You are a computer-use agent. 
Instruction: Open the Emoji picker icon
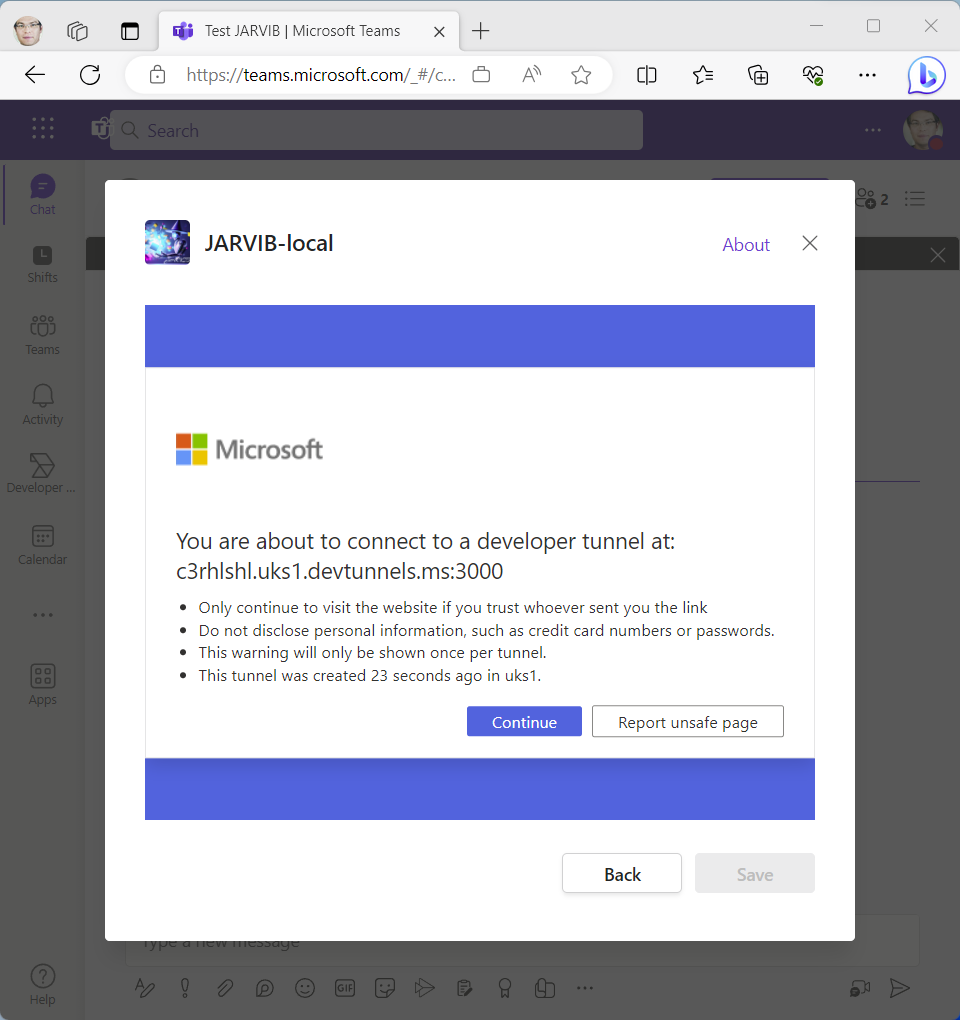[304, 988]
